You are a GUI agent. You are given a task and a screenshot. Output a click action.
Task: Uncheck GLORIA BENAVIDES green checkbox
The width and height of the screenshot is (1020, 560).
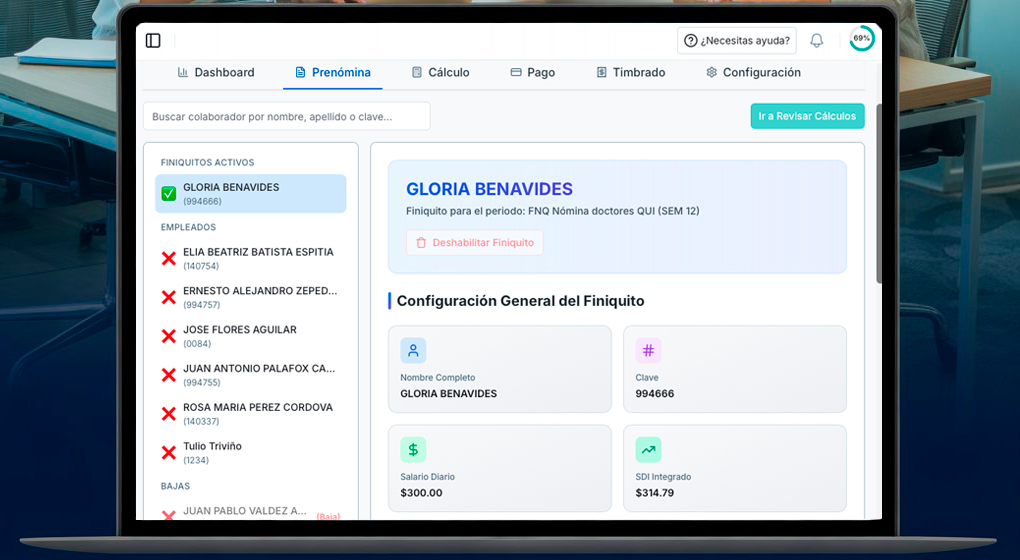point(168,194)
